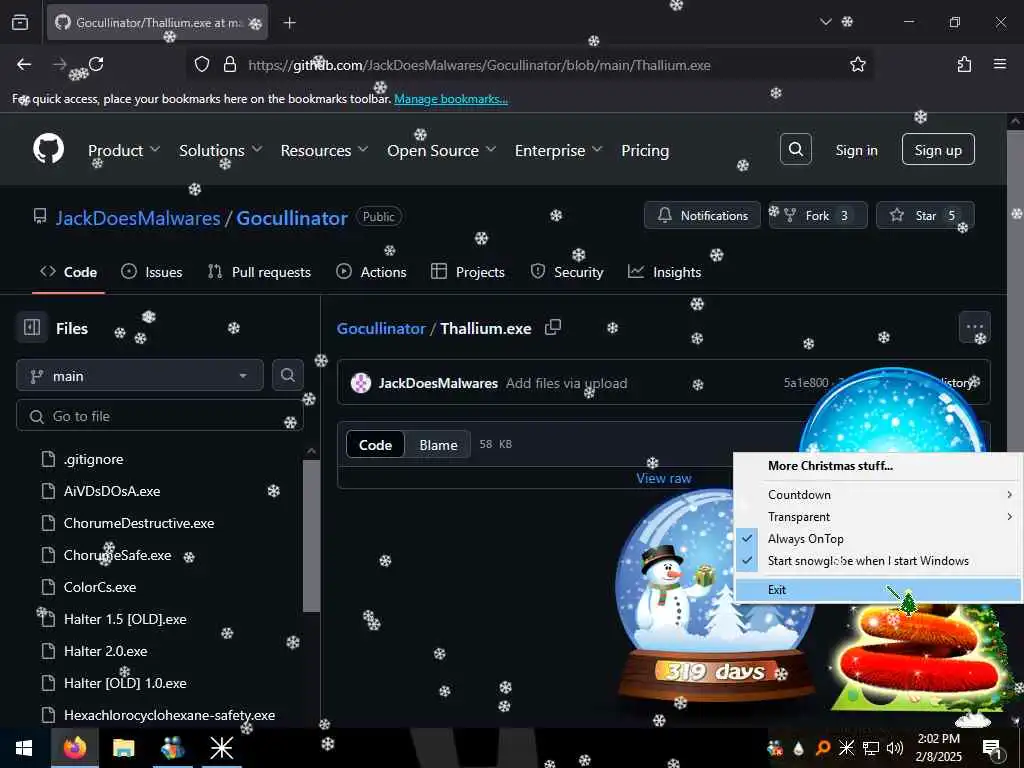The width and height of the screenshot is (1024, 768).
Task: Fork the Gocullinator repository
Action: (x=818, y=216)
